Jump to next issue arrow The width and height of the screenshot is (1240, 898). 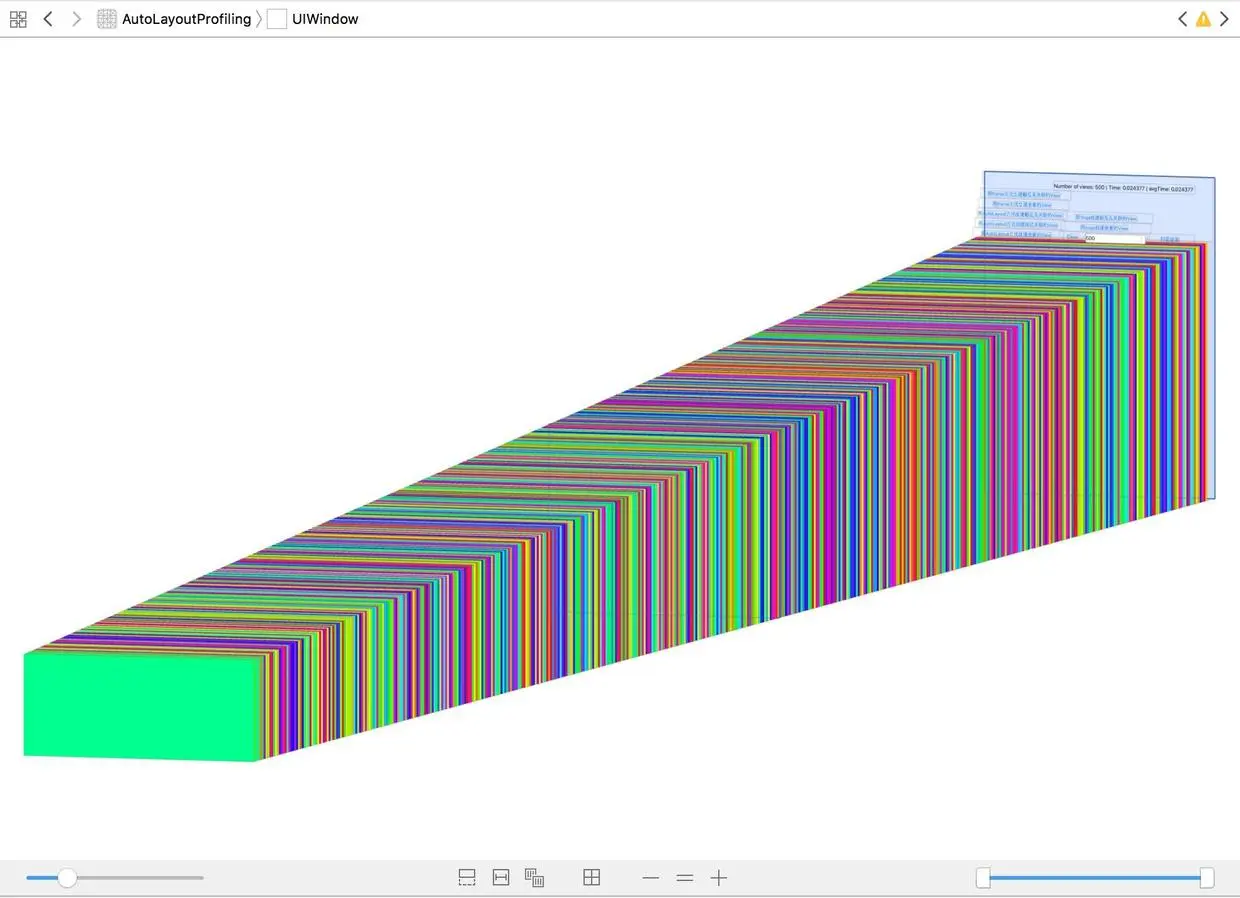[x=1224, y=19]
